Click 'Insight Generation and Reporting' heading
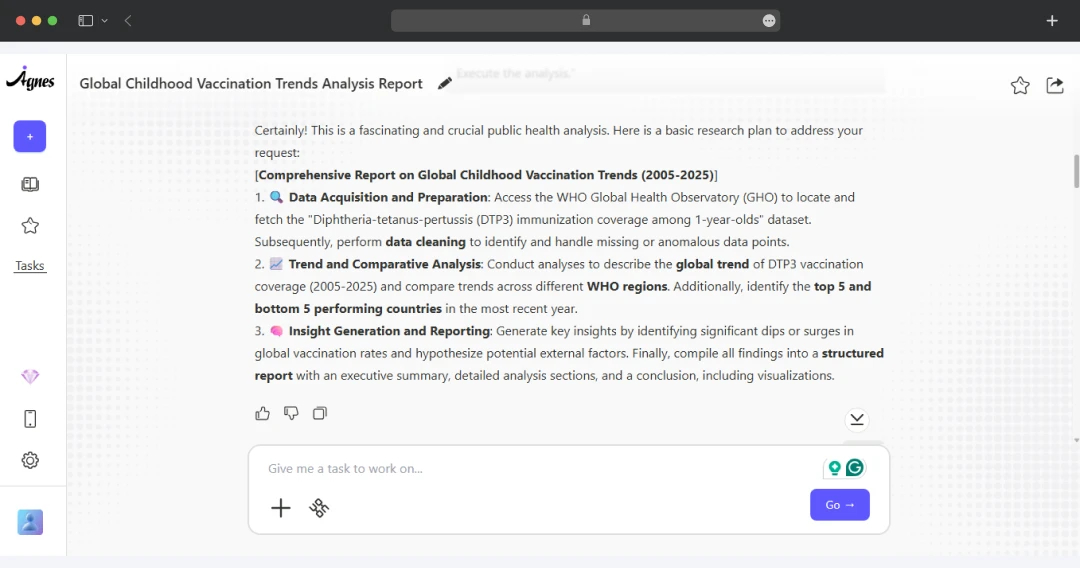This screenshot has height=568, width=1080. pyautogui.click(x=389, y=330)
